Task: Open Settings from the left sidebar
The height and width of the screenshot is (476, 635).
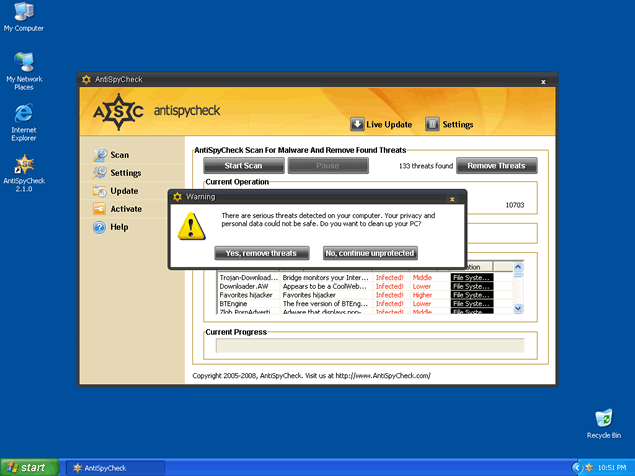Action: [x=100, y=173]
